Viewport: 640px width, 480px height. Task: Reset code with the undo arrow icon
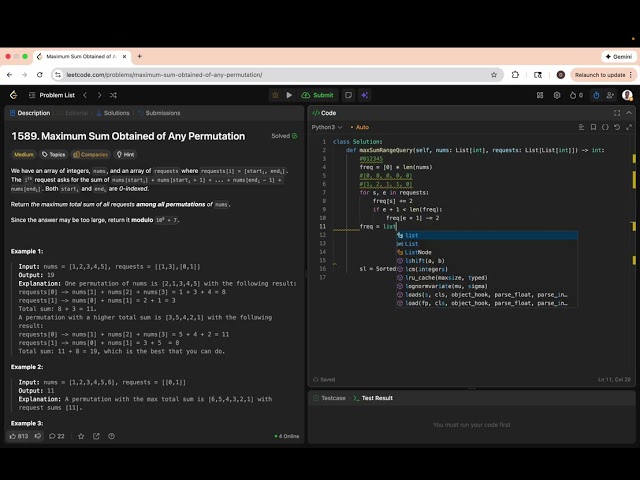[615, 127]
